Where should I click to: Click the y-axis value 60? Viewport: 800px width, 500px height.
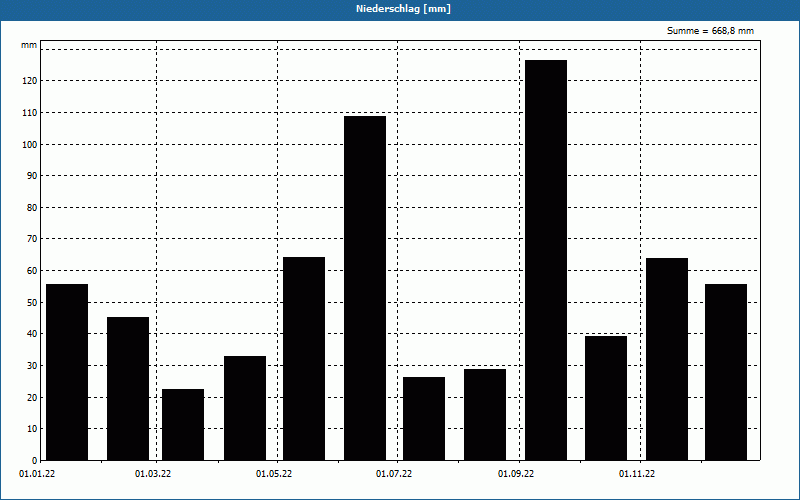tap(33, 271)
